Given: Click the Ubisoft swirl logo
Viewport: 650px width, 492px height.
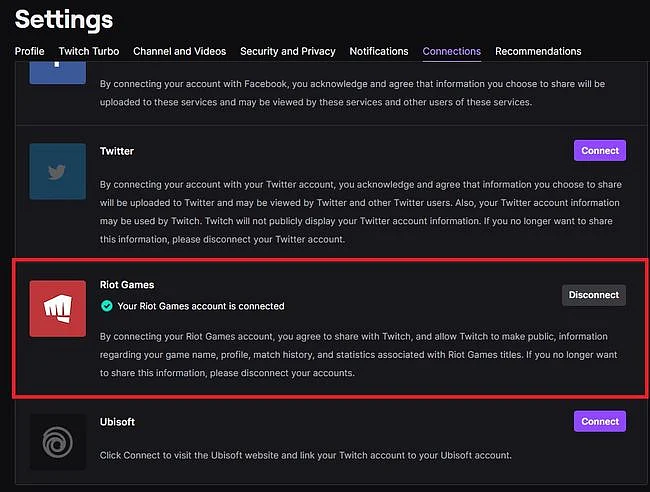Looking at the screenshot, I should [58, 442].
